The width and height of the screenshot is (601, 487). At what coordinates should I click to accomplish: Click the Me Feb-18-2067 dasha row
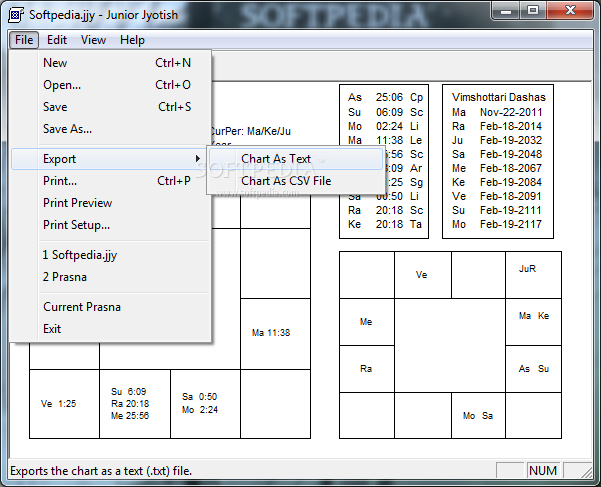coord(497,168)
